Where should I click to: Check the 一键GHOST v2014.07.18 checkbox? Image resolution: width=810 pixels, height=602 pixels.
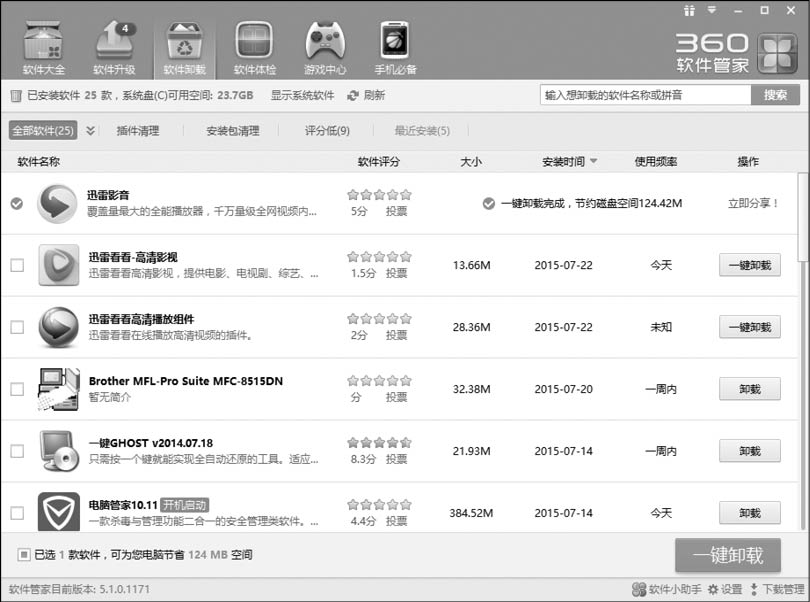[17, 451]
